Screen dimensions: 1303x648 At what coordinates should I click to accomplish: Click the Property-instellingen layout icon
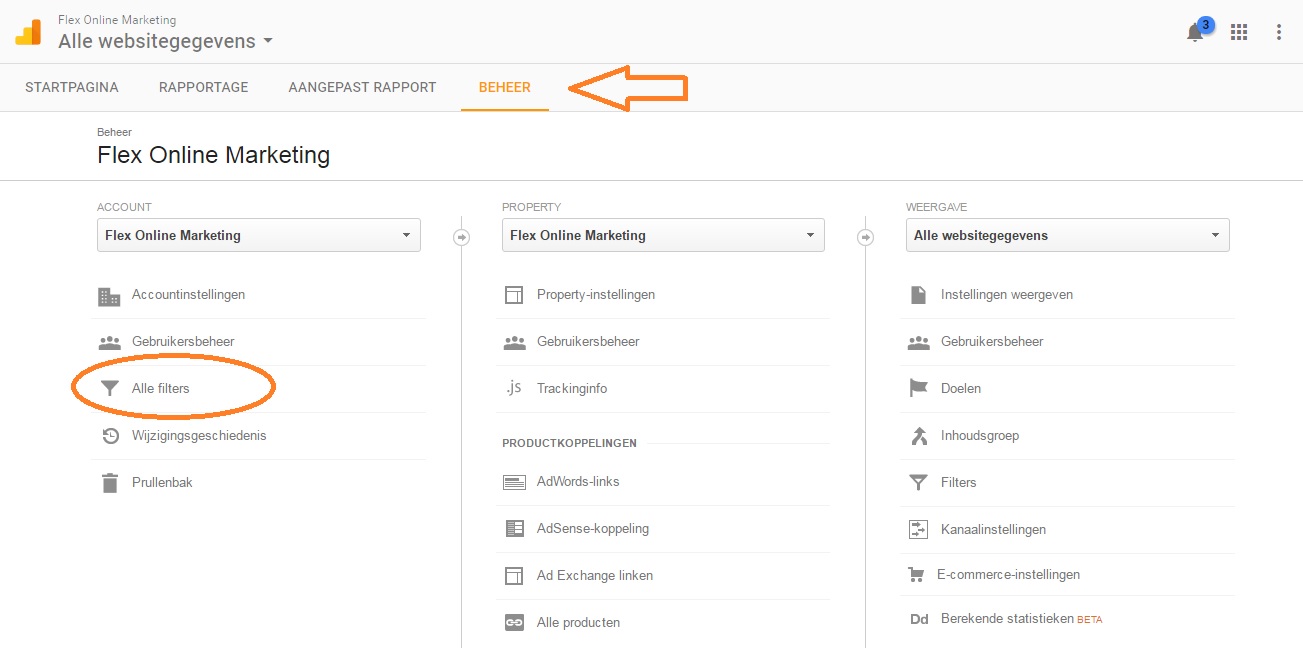pyautogui.click(x=514, y=295)
